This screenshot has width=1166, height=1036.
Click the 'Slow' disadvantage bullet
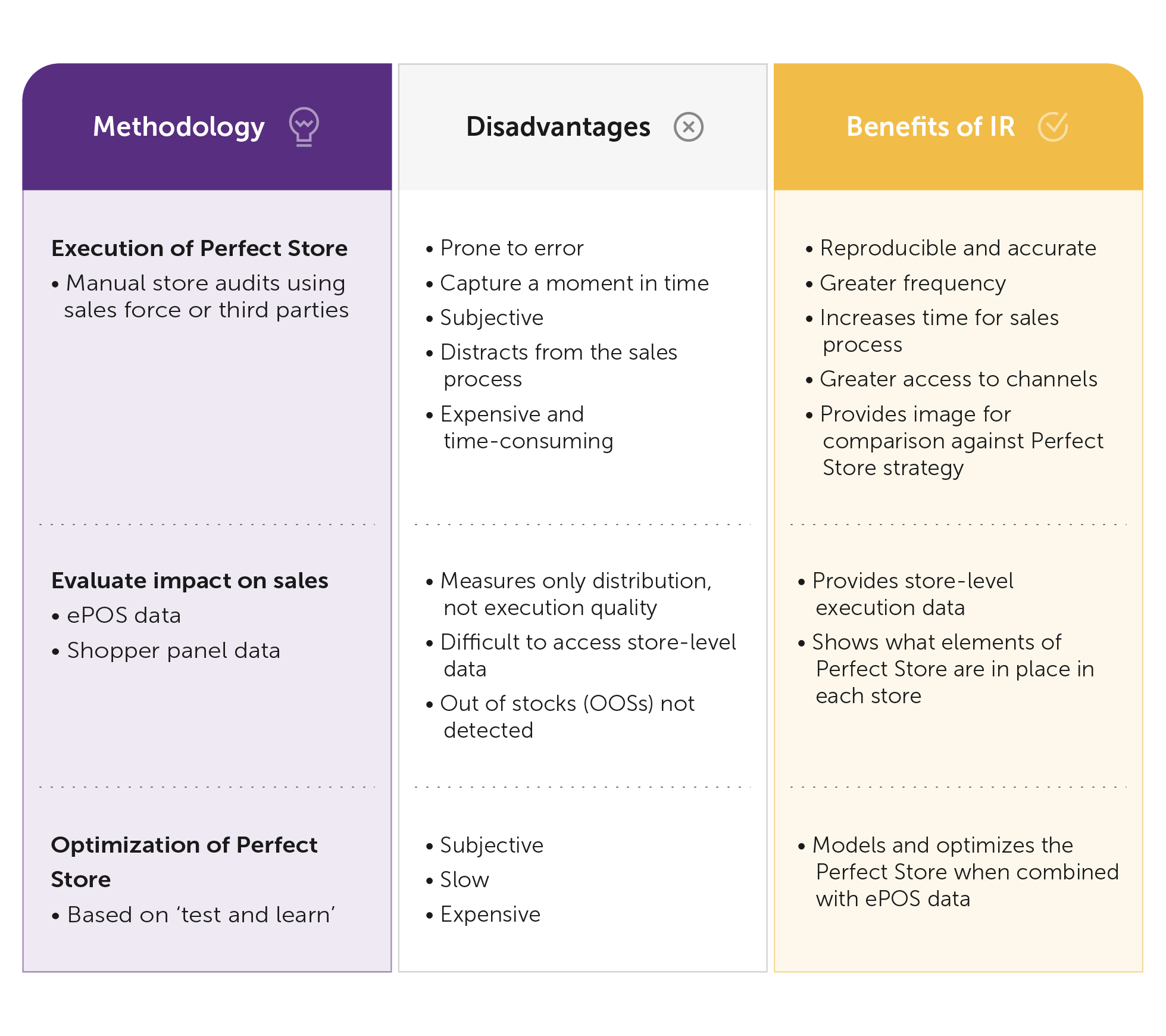pos(464,880)
